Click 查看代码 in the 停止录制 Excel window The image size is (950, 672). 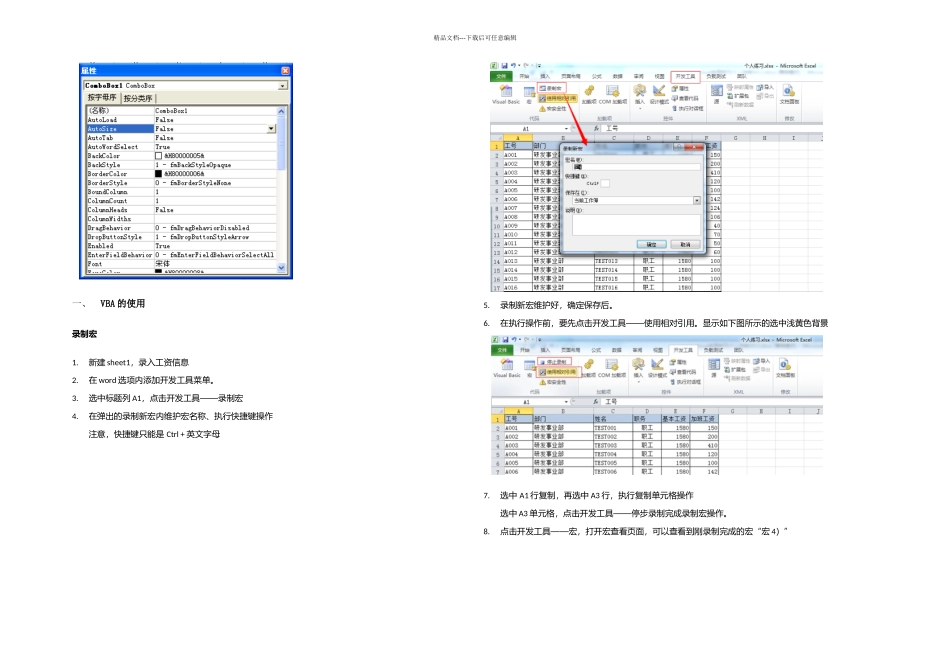coord(683,372)
